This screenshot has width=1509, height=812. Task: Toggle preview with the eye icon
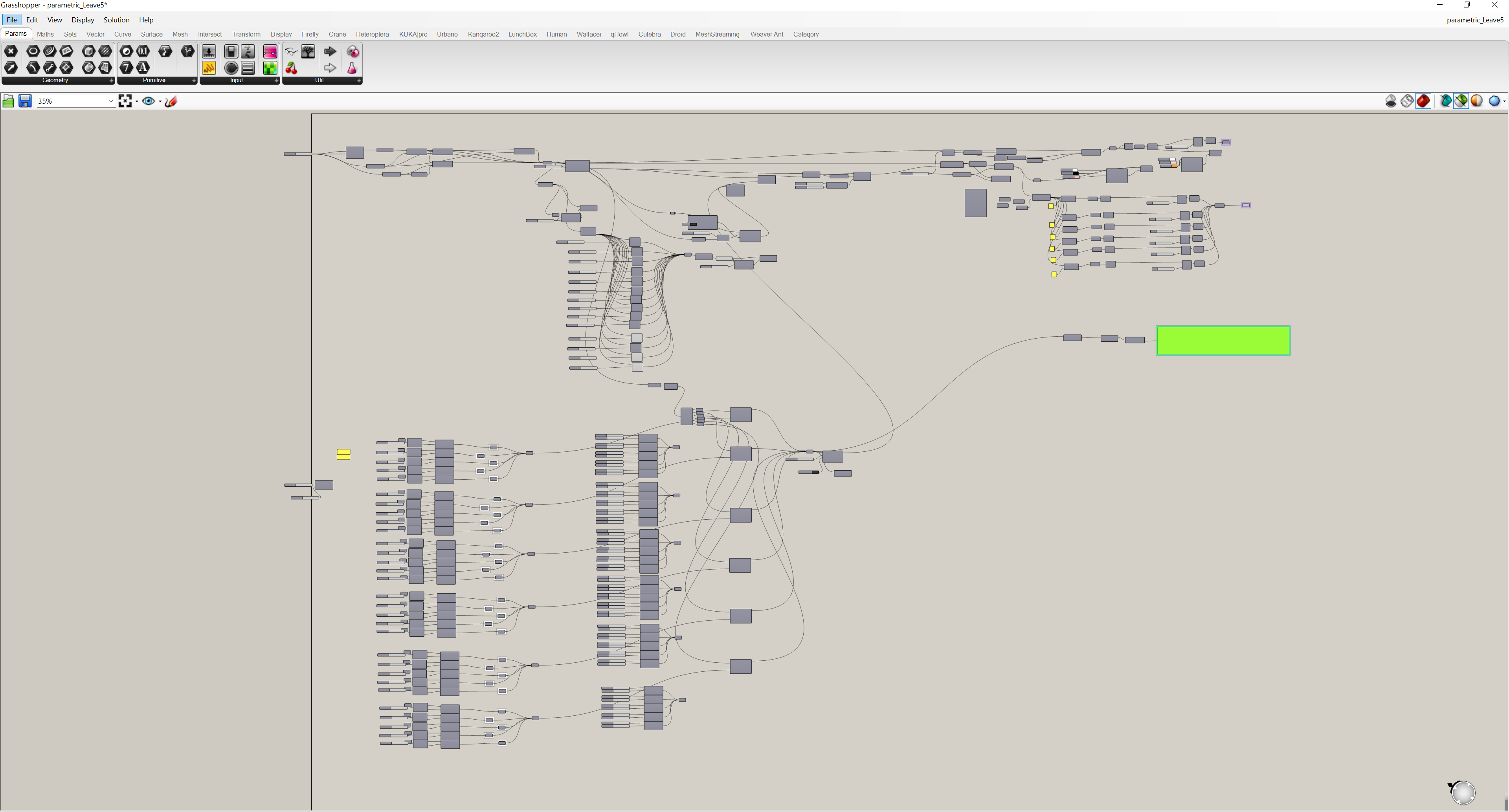click(x=148, y=101)
